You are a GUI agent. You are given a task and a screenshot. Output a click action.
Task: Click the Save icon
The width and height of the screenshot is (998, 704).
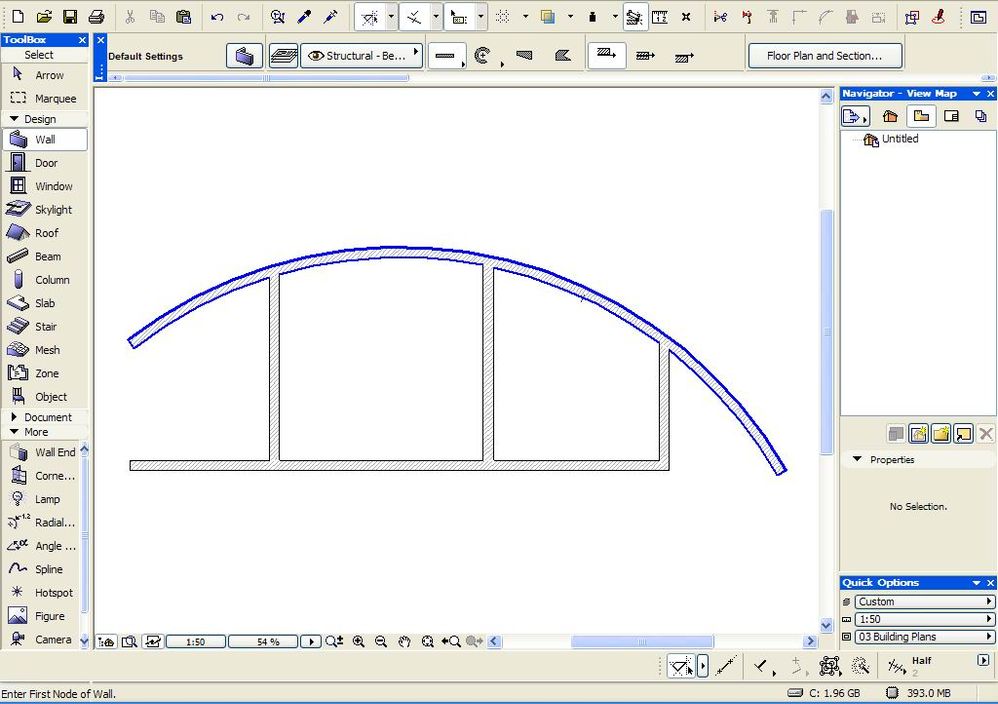pyautogui.click(x=70, y=17)
